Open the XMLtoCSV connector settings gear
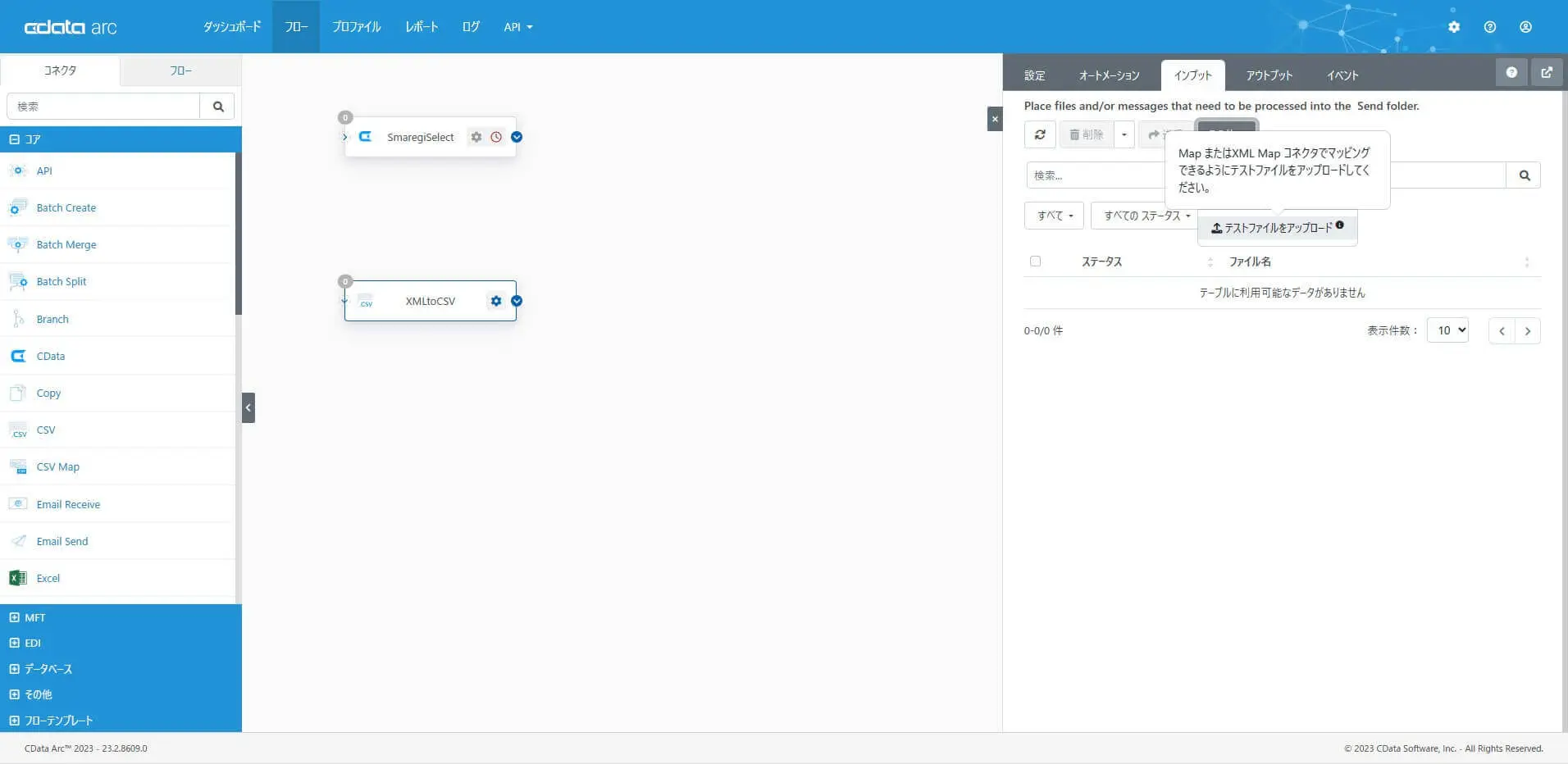The image size is (1568, 764). 496,301
